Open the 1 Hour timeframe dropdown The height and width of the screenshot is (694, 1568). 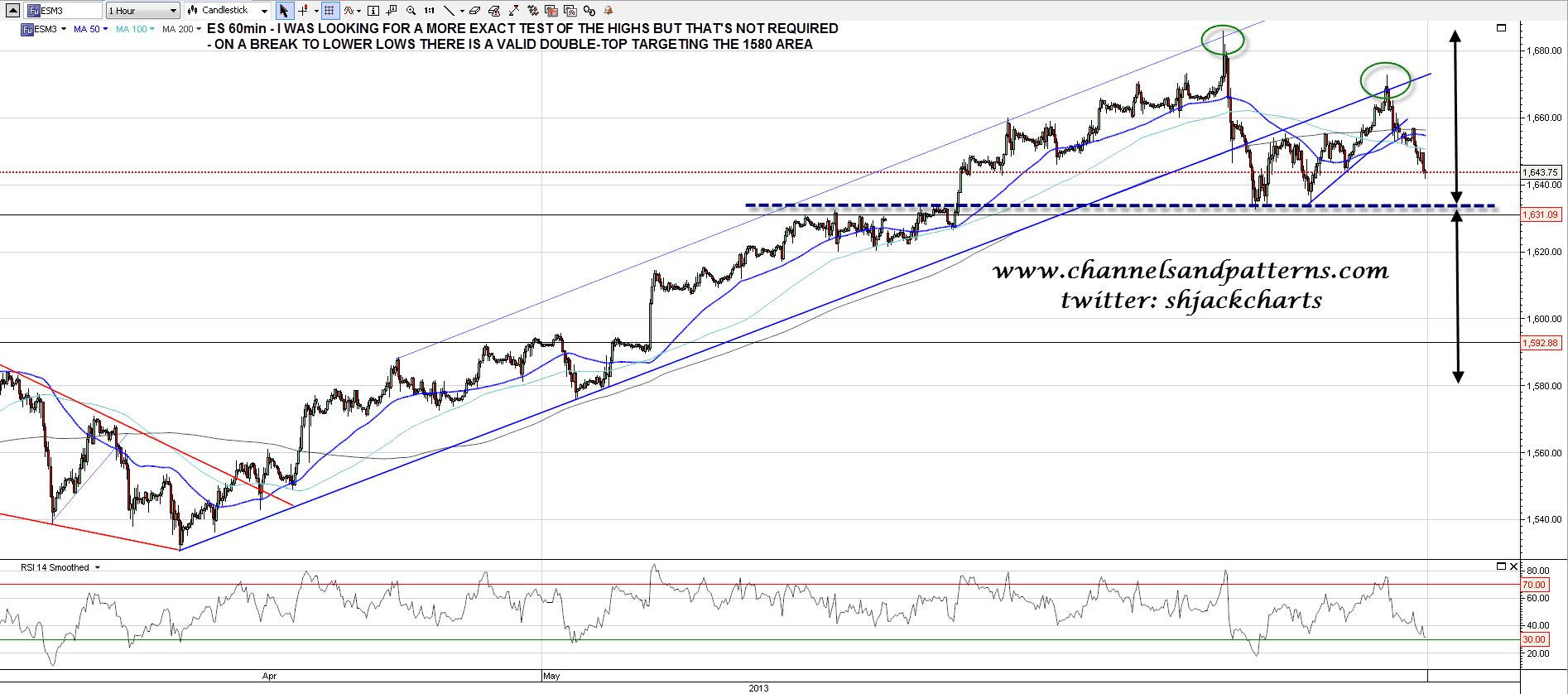(x=142, y=11)
